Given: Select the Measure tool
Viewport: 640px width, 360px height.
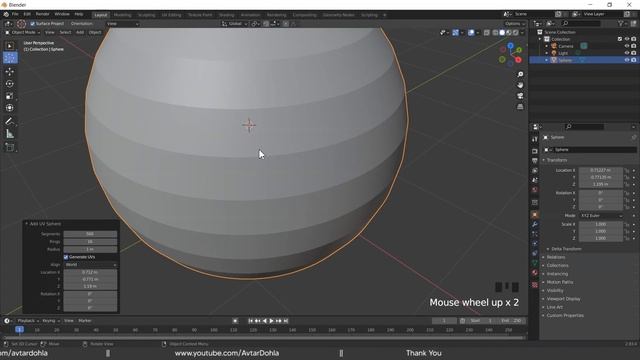Looking at the screenshot, I should coord(10,134).
